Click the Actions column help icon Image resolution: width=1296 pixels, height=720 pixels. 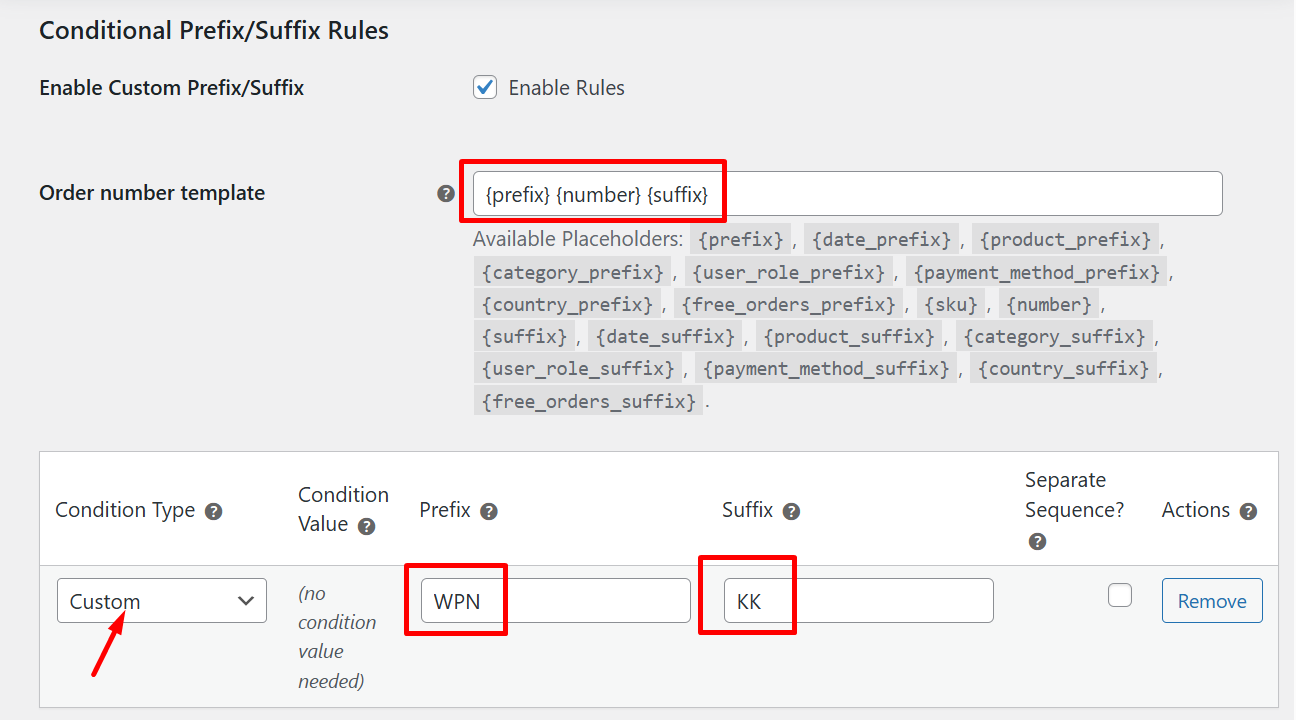point(1247,510)
